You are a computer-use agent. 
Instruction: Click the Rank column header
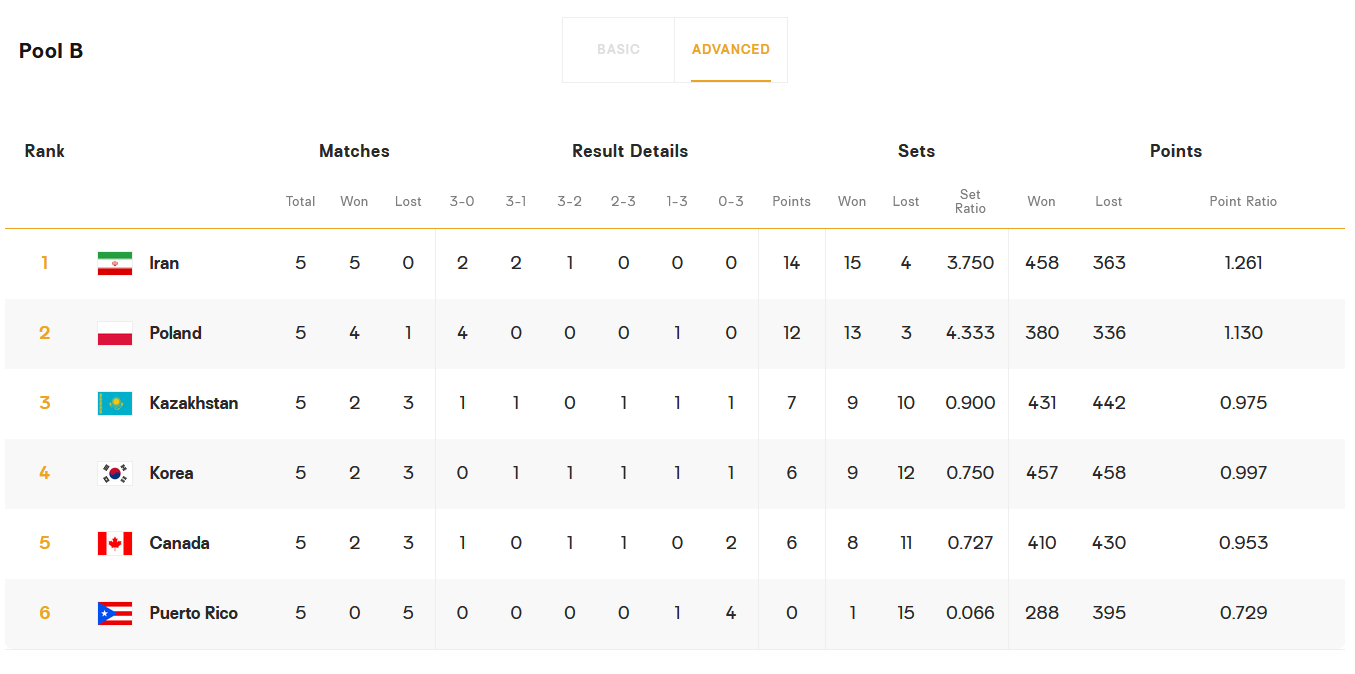coord(44,151)
